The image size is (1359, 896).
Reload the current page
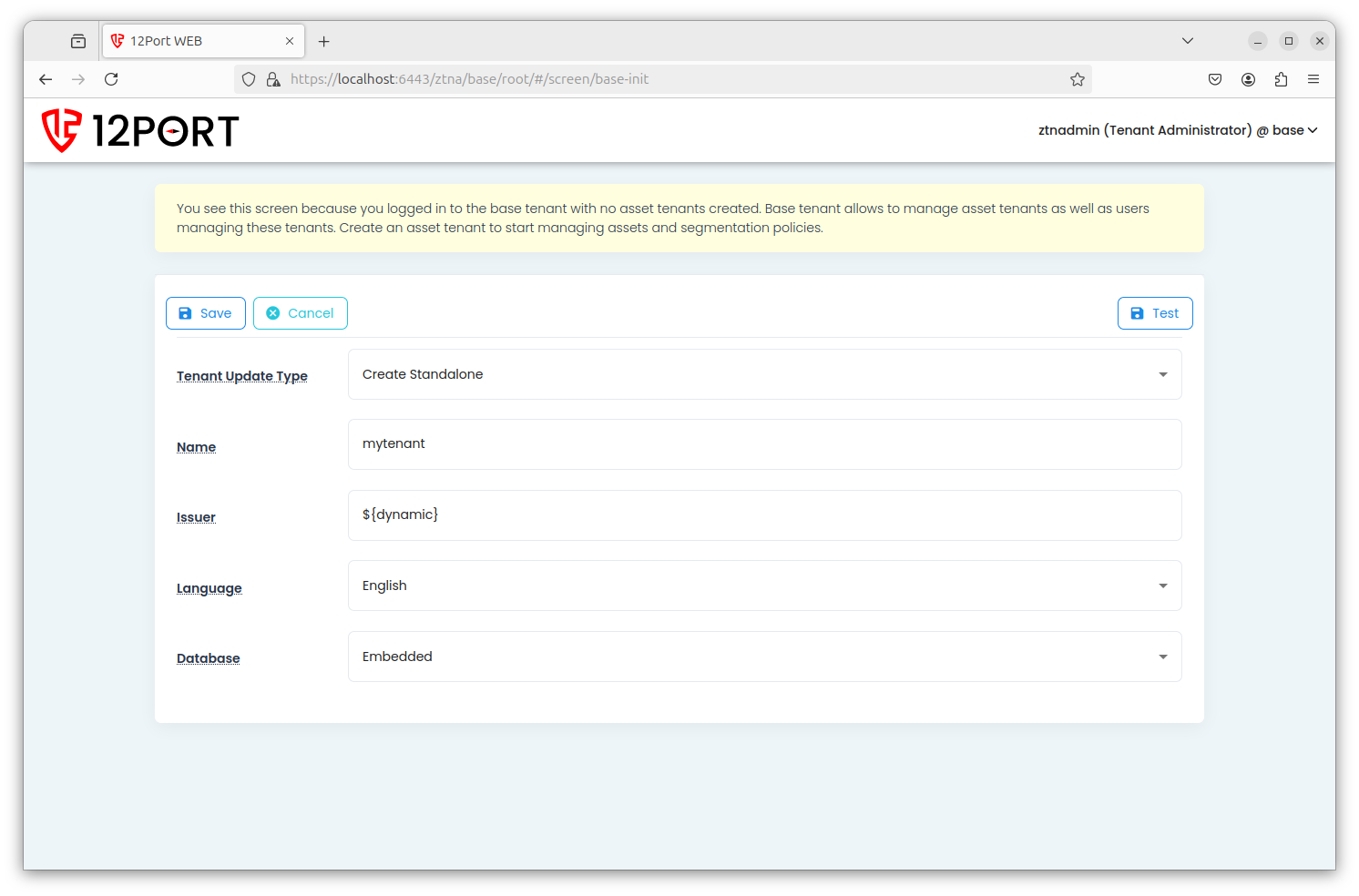click(x=111, y=79)
